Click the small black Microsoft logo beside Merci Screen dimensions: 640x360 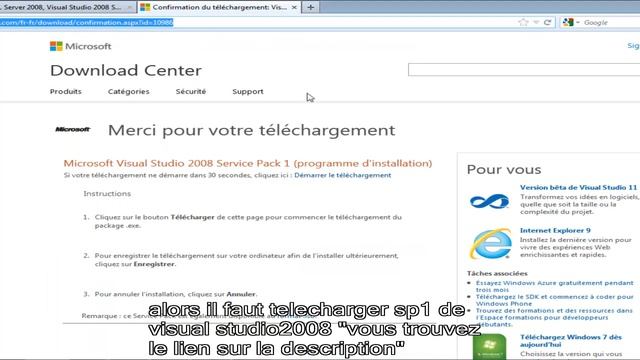(72, 129)
